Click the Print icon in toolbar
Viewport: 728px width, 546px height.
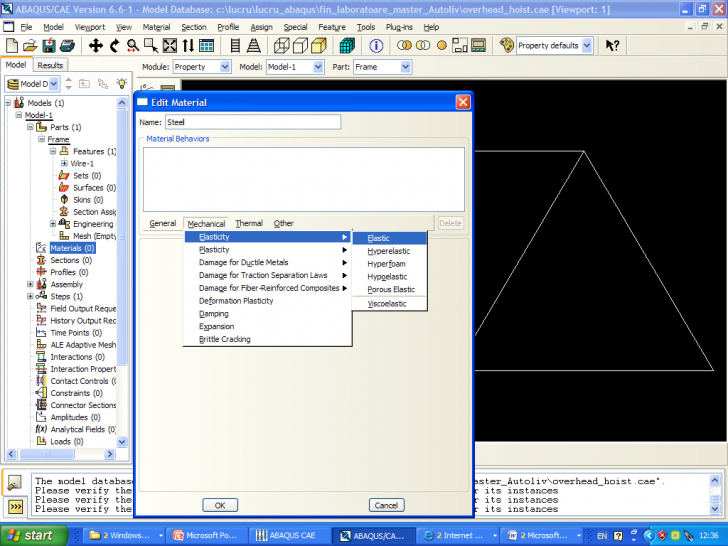pos(65,46)
